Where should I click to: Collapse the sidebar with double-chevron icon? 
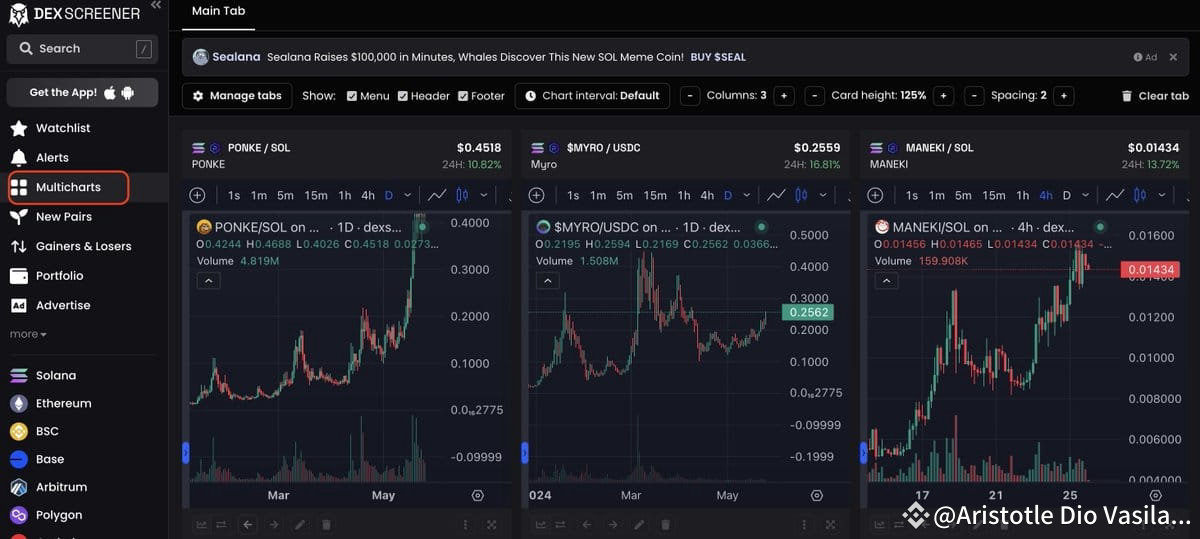click(156, 6)
